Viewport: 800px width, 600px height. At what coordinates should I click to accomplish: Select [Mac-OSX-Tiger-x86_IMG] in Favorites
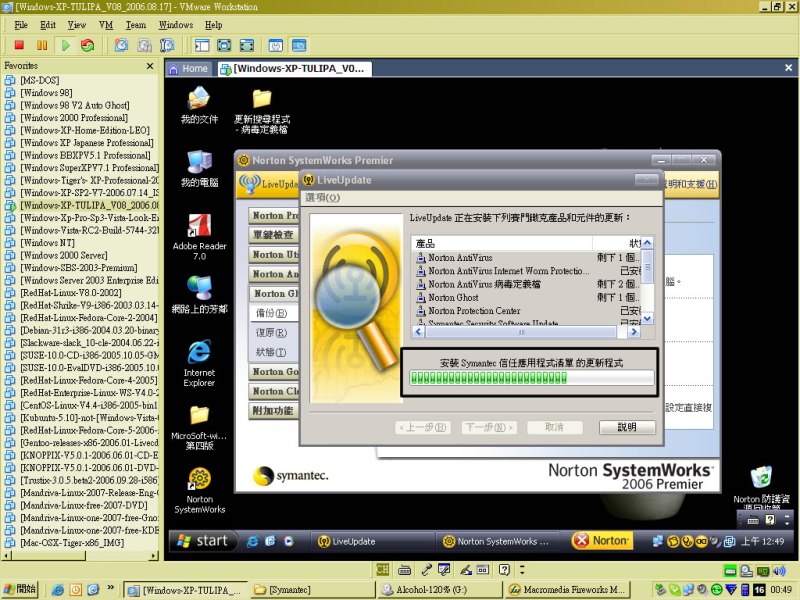pos(72,543)
